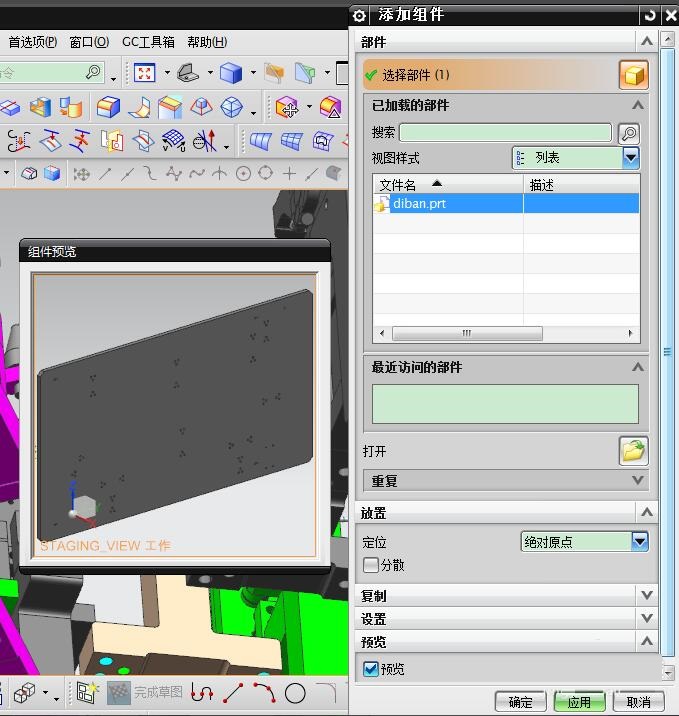The width and height of the screenshot is (679, 716).
Task: Click the gear settings icon in dialog title
Action: click(x=359, y=16)
